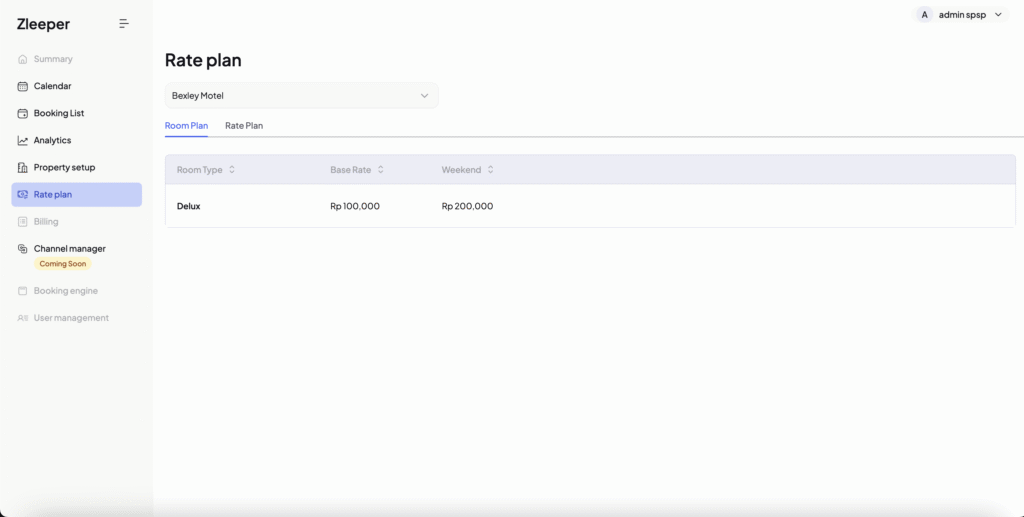Click the User management icon
This screenshot has height=517, width=1024.
point(23,318)
